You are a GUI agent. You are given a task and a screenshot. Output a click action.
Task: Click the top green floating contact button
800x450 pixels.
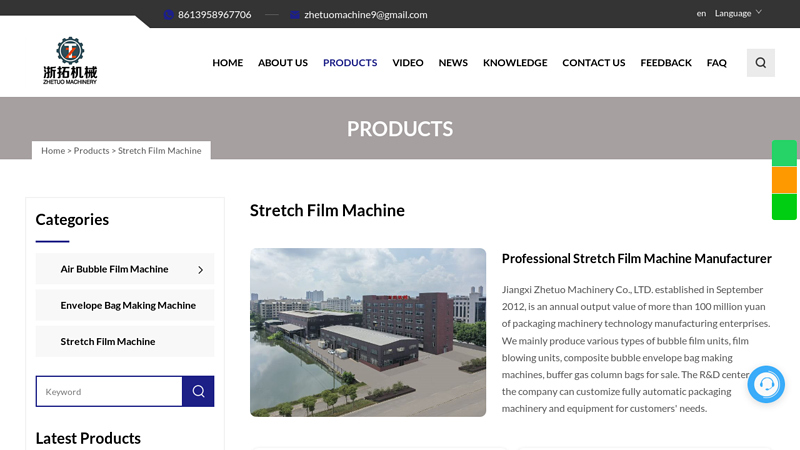[784, 153]
